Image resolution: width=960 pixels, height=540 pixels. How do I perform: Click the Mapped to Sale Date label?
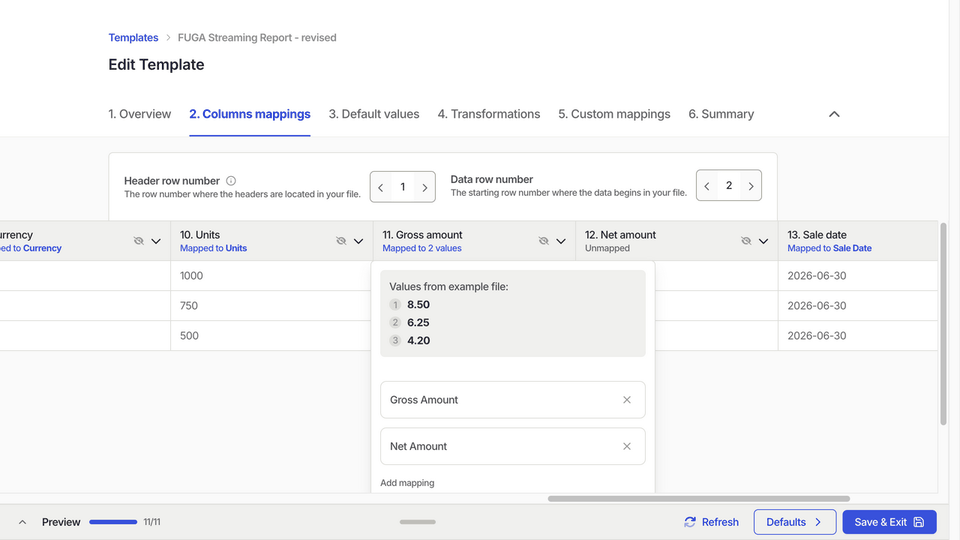(x=829, y=248)
